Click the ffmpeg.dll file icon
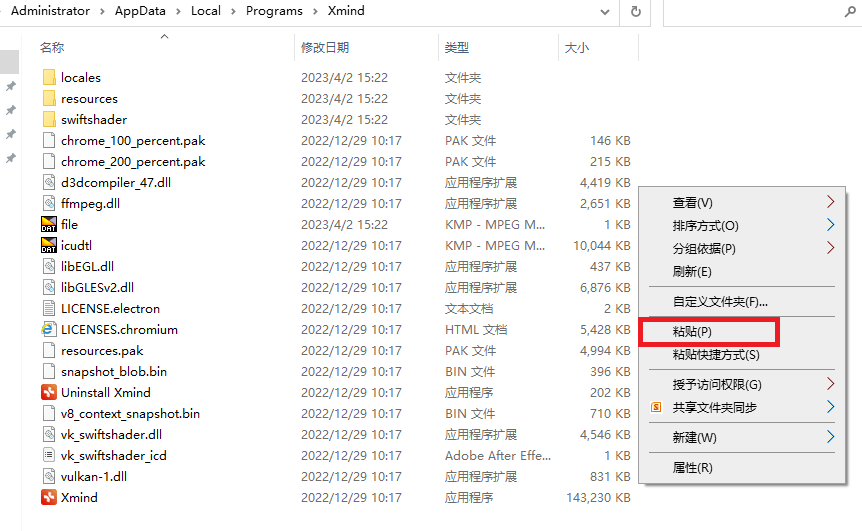The image size is (862, 531). (x=49, y=203)
